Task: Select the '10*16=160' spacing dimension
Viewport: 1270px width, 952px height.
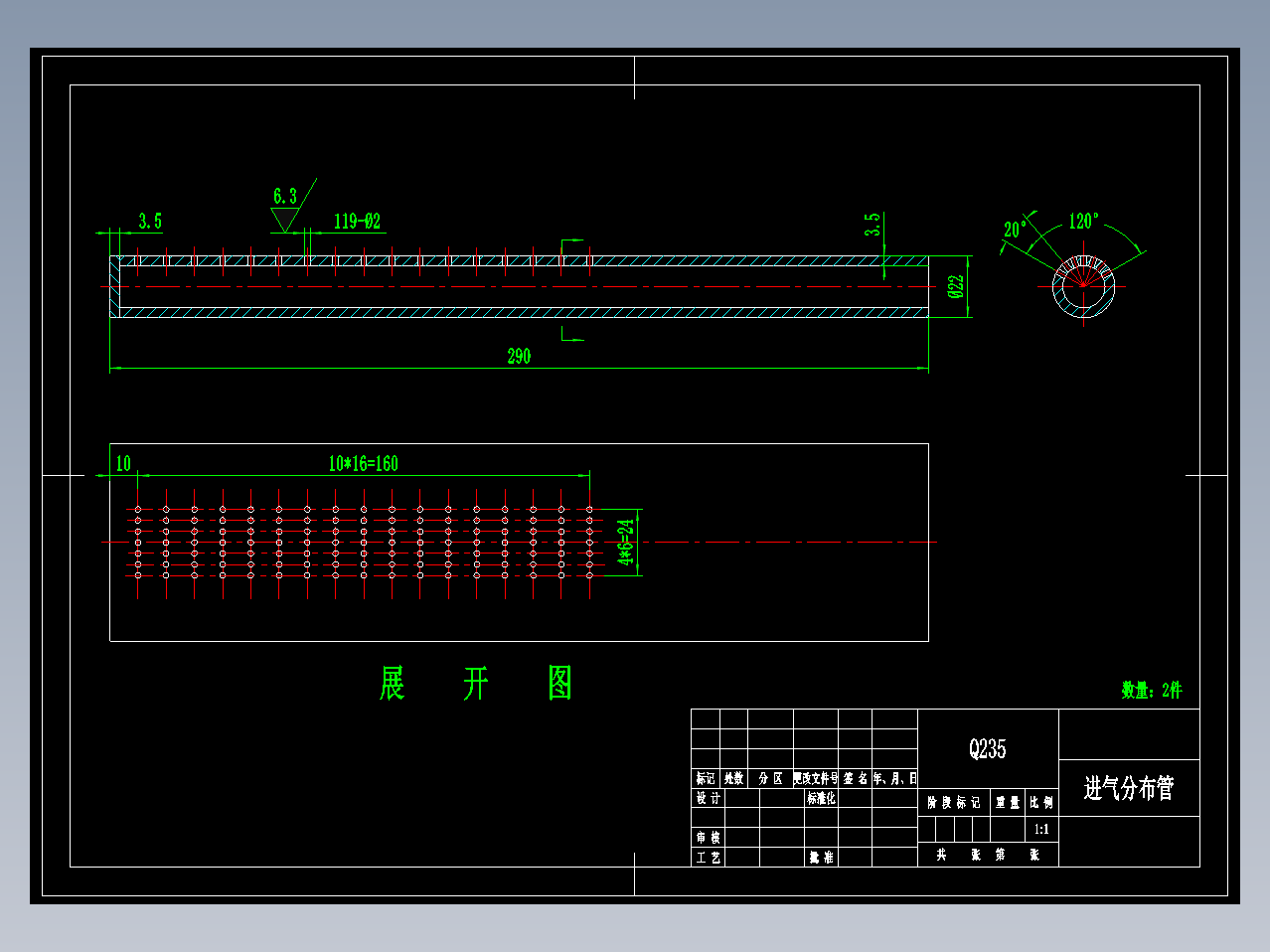Action: point(363,463)
